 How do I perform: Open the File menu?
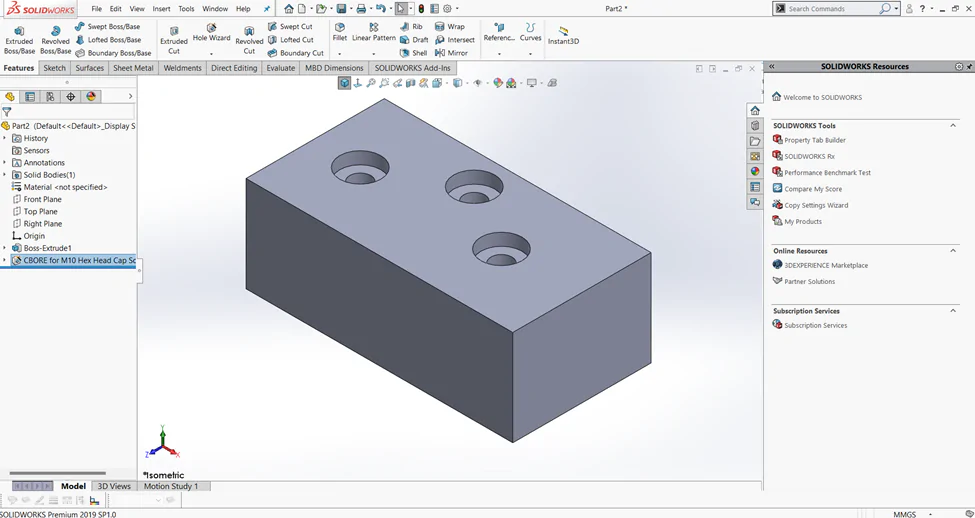(96, 9)
